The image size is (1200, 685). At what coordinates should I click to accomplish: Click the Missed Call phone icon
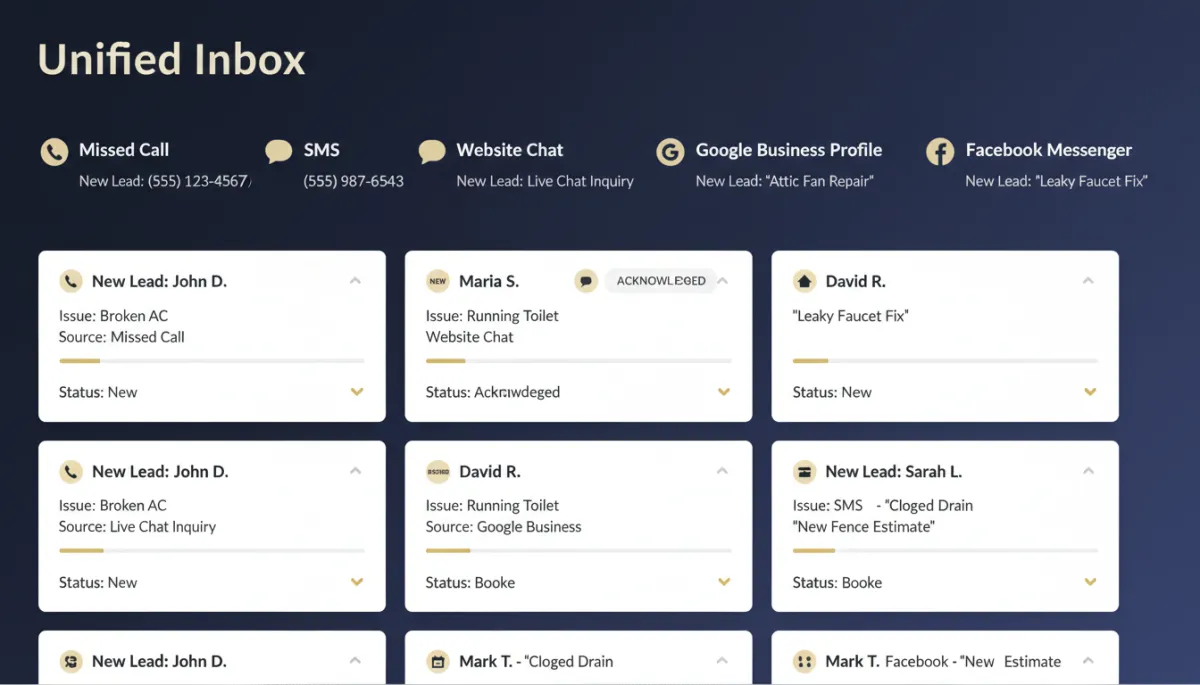pyautogui.click(x=54, y=152)
